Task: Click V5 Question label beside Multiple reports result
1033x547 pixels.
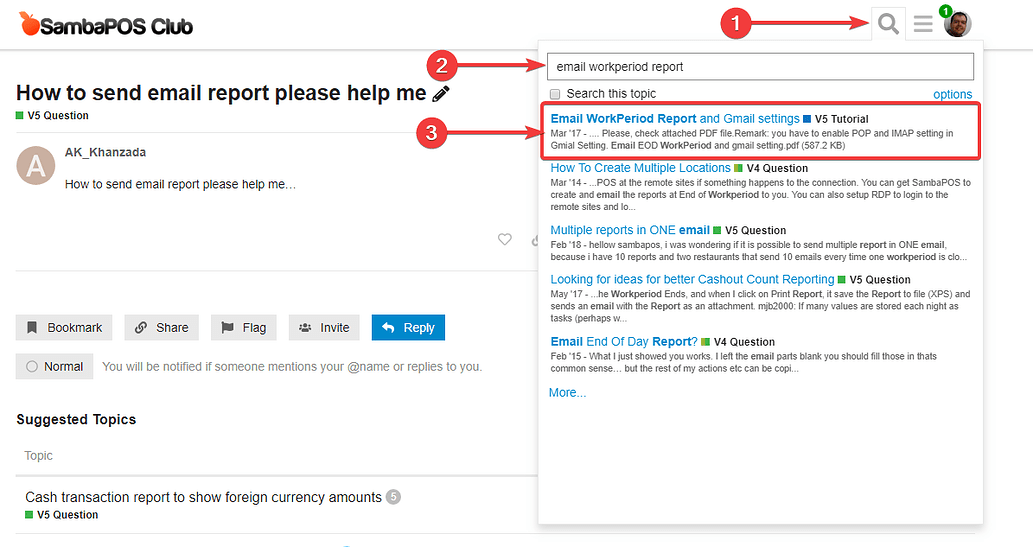Action: pyautogui.click(x=750, y=231)
